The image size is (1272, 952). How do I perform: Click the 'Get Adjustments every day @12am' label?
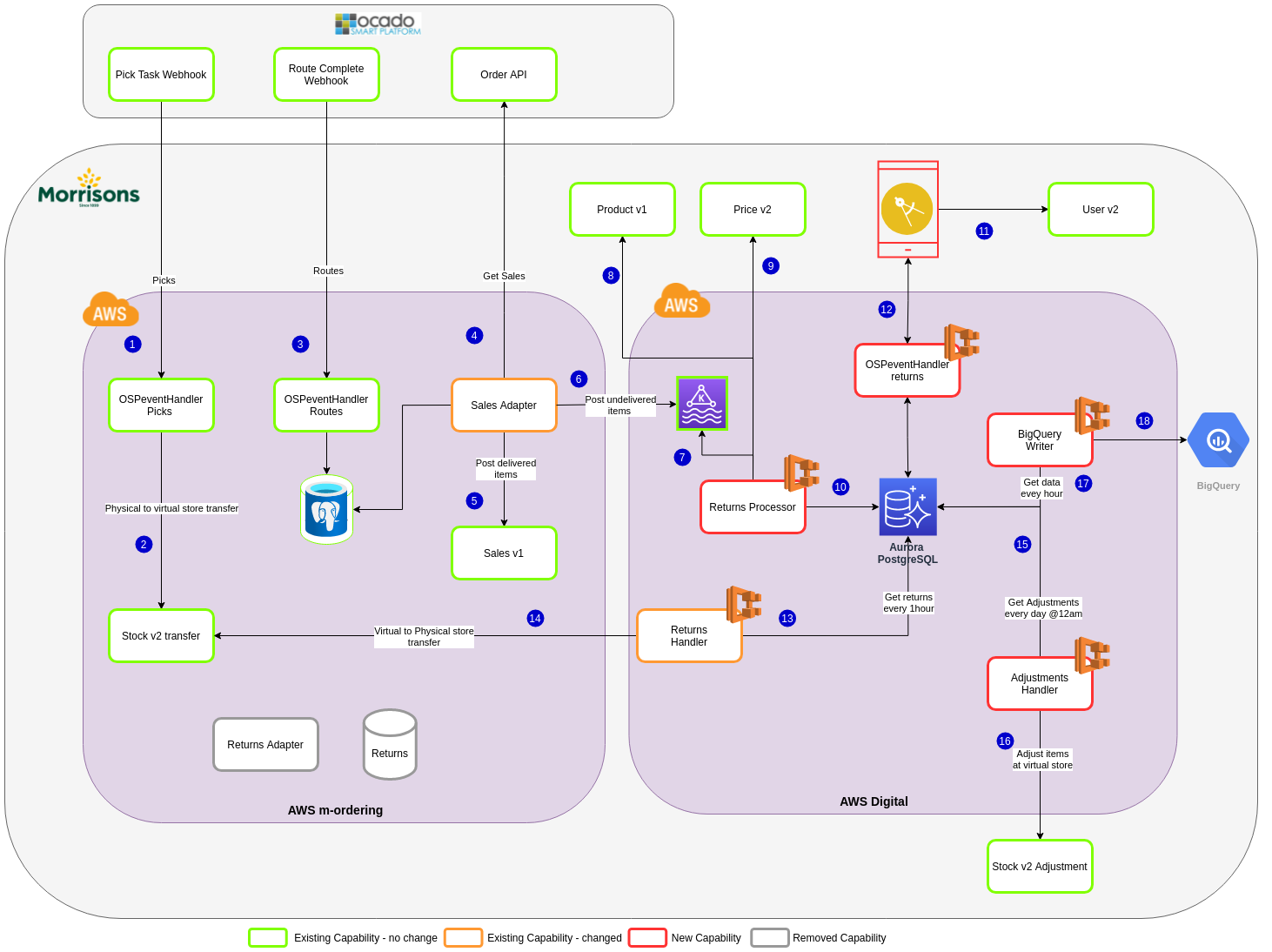pyautogui.click(x=1043, y=607)
